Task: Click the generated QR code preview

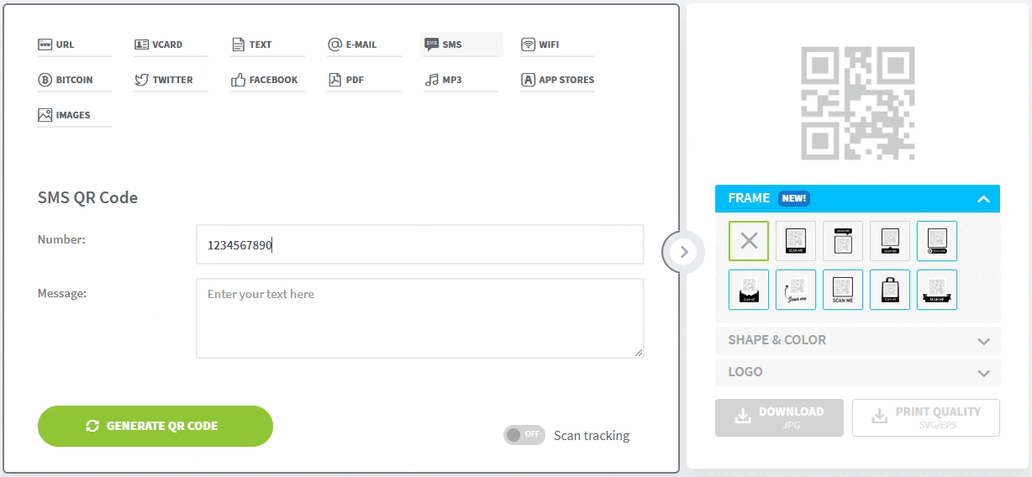Action: pyautogui.click(x=857, y=103)
